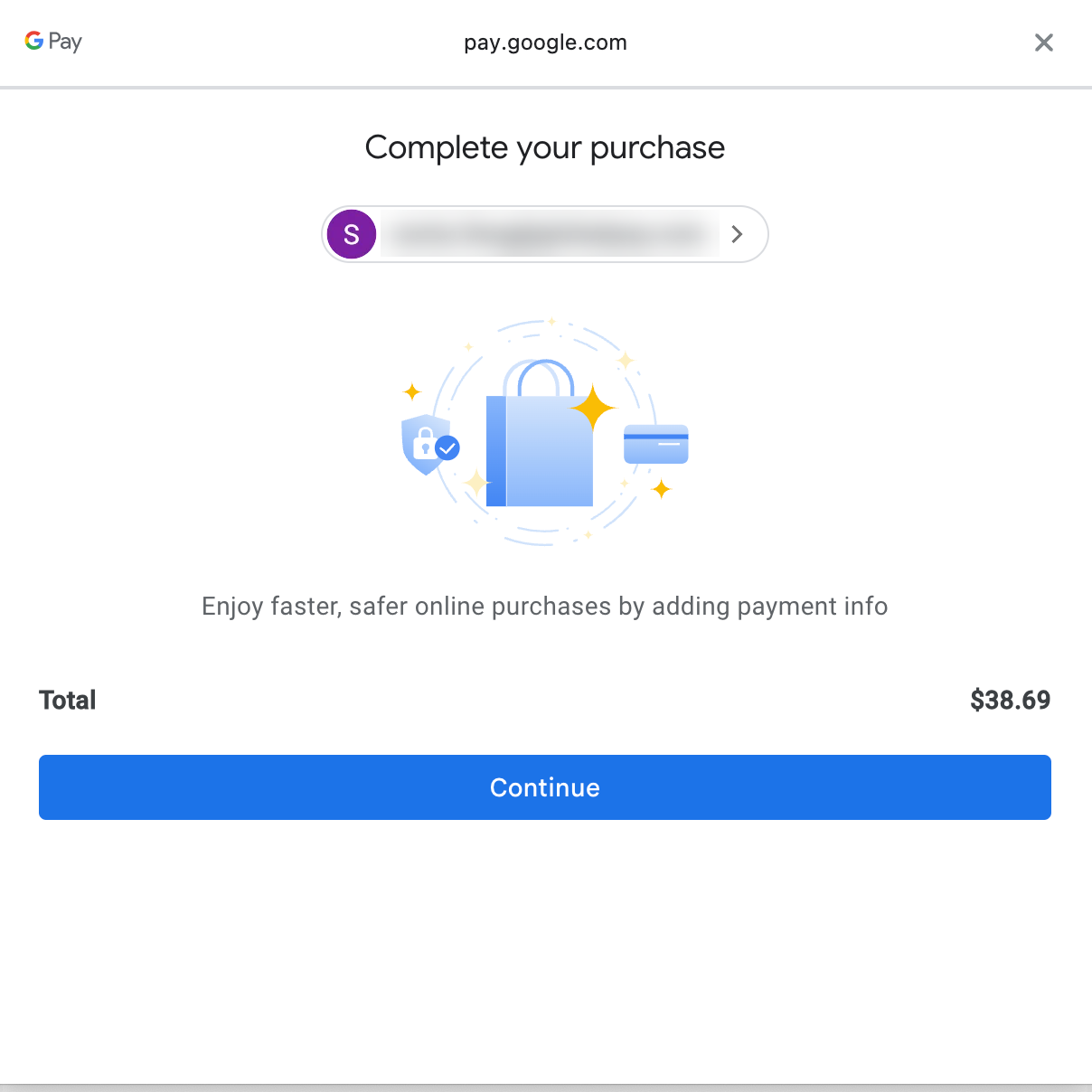Viewport: 1092px width, 1092px height.
Task: Click the "Complete your purchase" heading
Action: (x=544, y=147)
